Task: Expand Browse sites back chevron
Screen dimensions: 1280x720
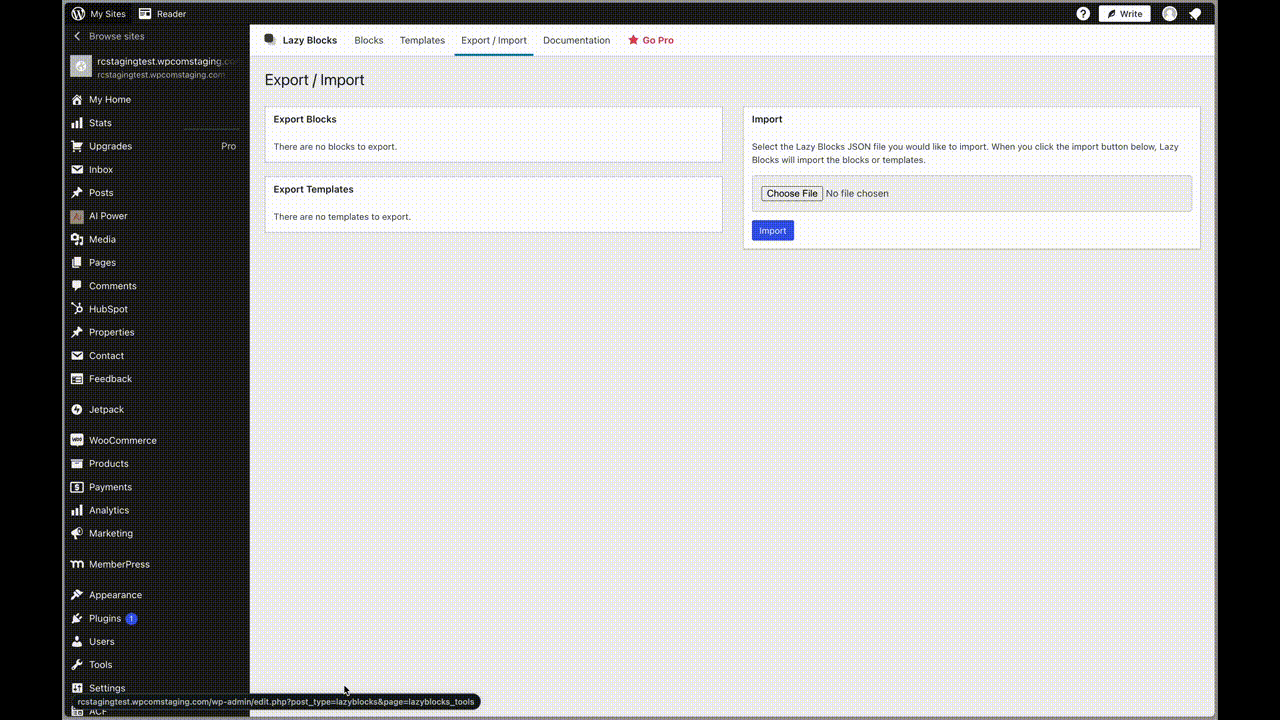Action: (77, 36)
